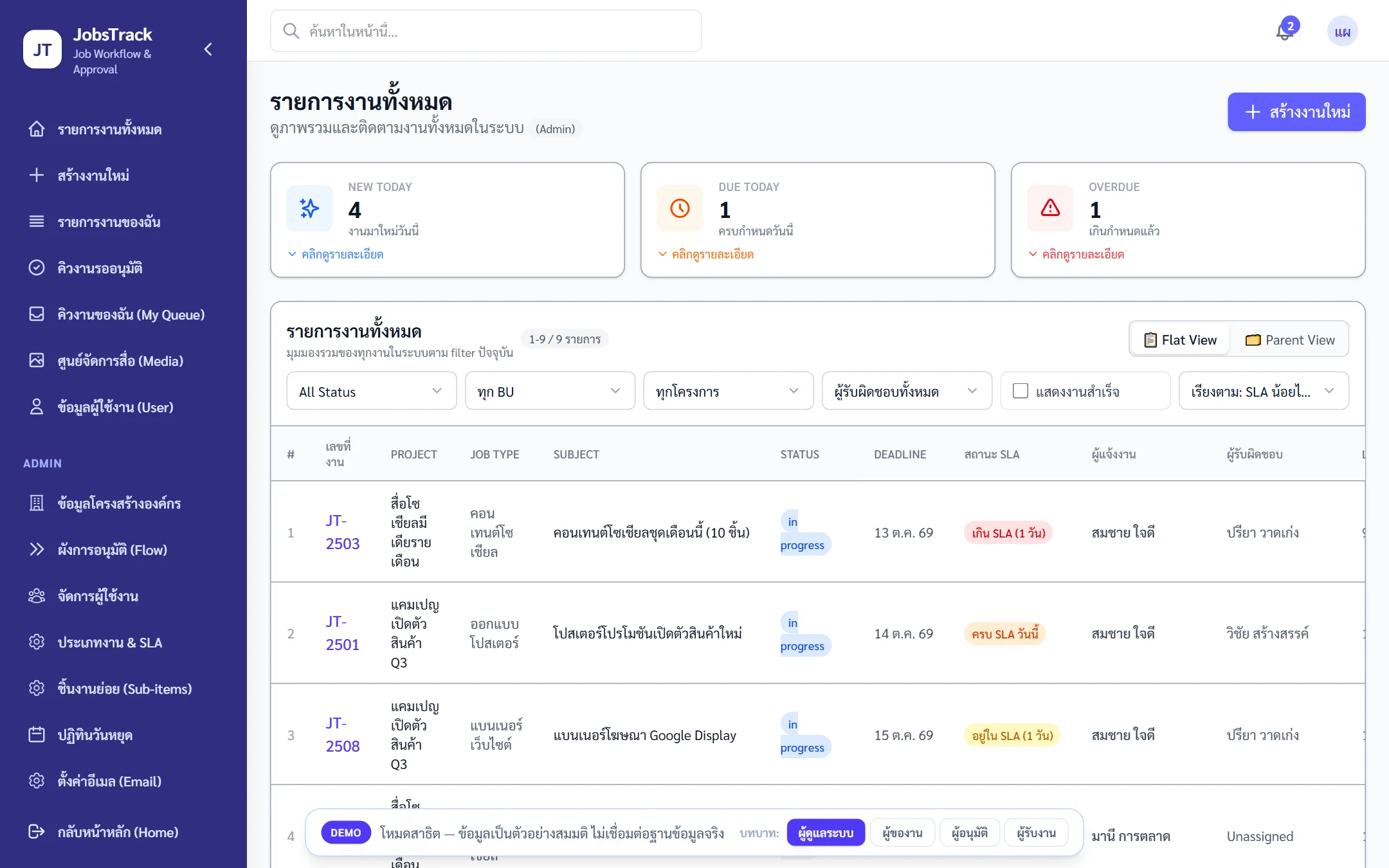1389x868 pixels.
Task: Open notifications bell with badge 2
Action: [x=1285, y=30]
